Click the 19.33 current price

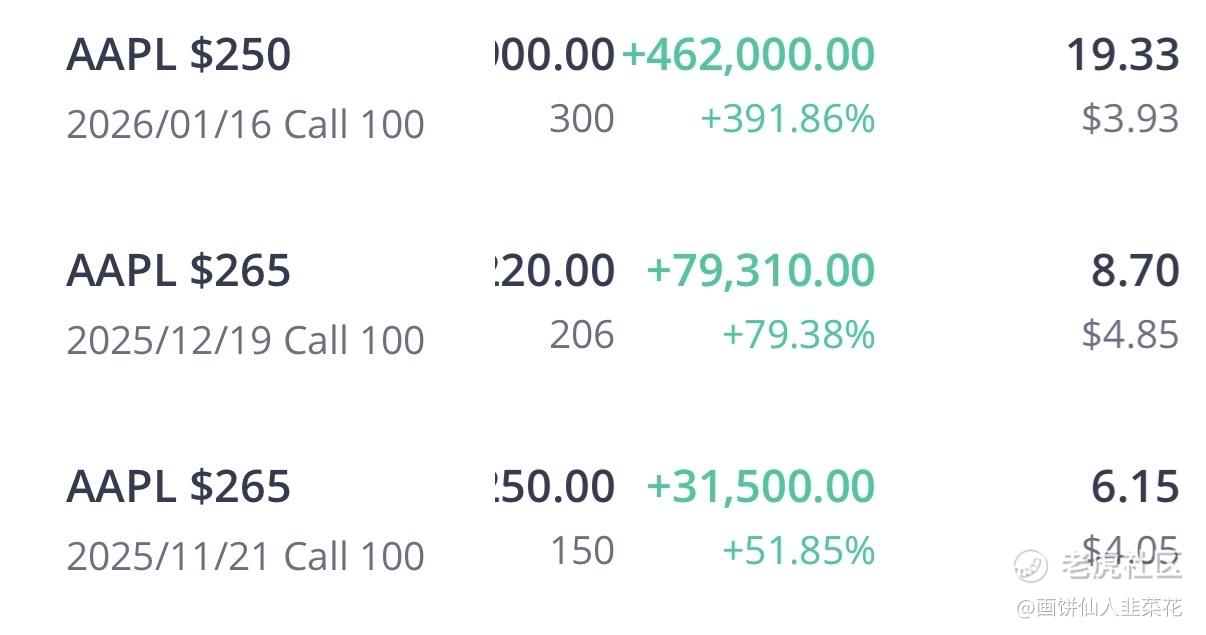[1122, 54]
